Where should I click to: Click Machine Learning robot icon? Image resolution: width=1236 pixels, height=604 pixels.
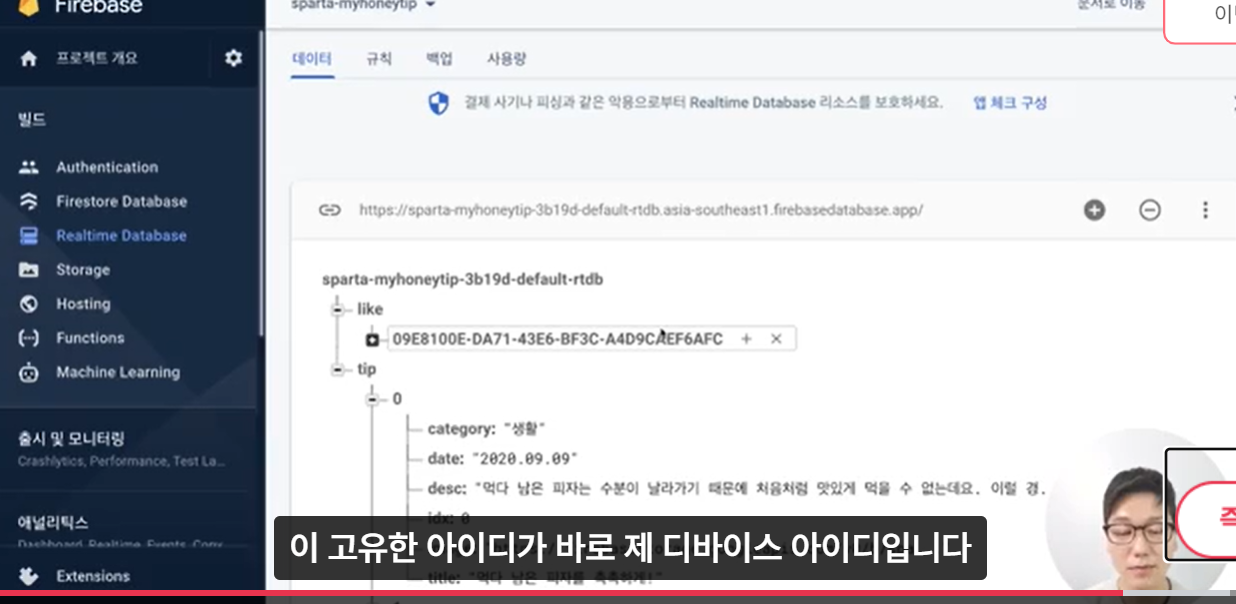(29, 372)
